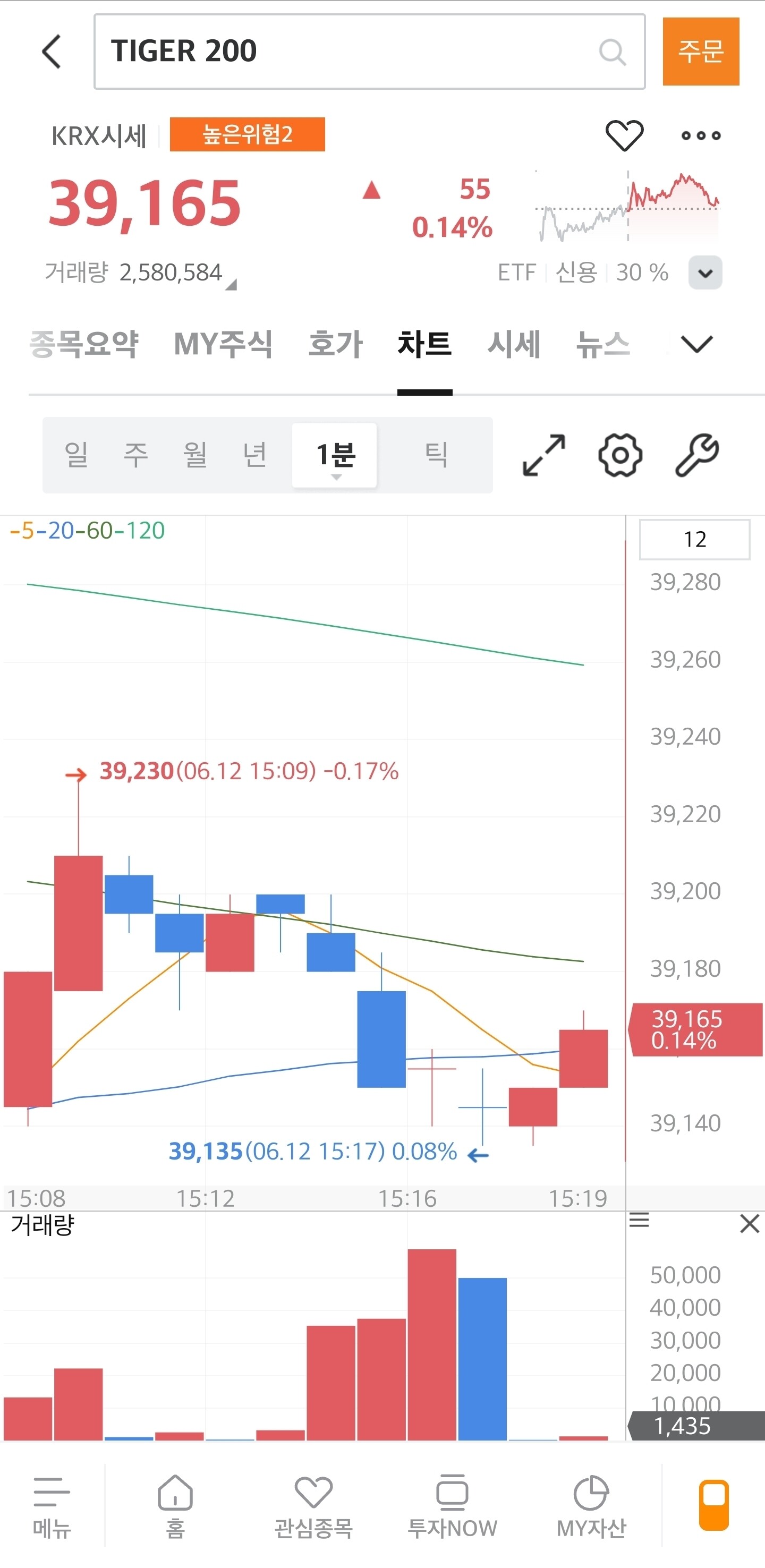Image resolution: width=765 pixels, height=1568 pixels.
Task: Open volume panel hamburger menu icon
Action: tap(639, 1220)
